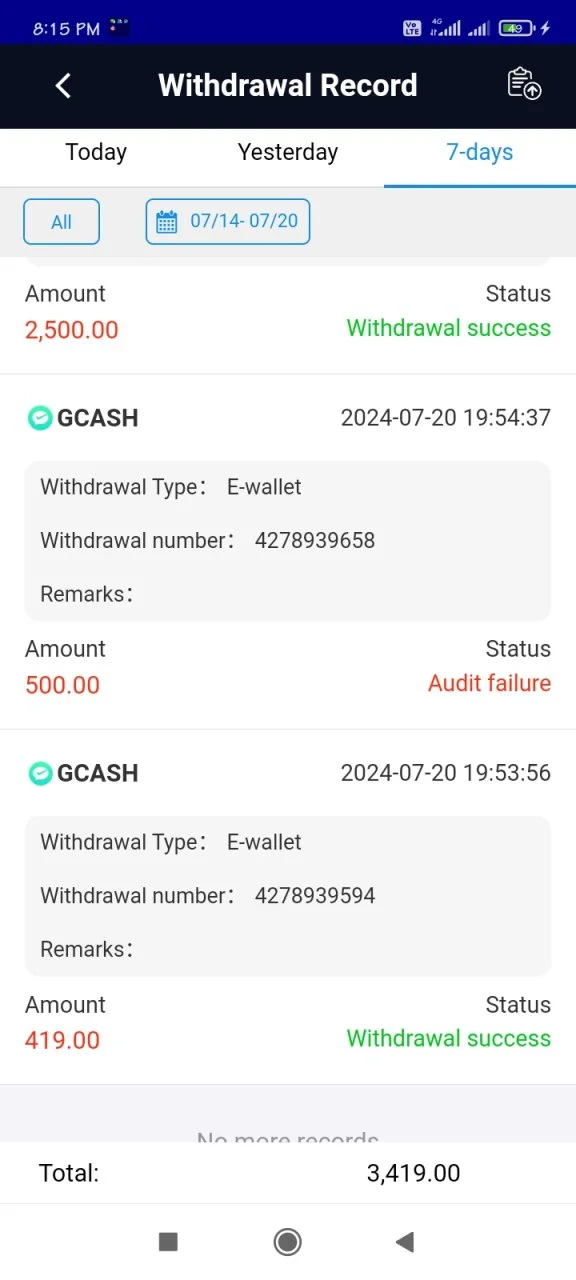The image size is (576, 1280).
Task: Open the 07/14- 07/20 date range picker
Action: pos(228,222)
